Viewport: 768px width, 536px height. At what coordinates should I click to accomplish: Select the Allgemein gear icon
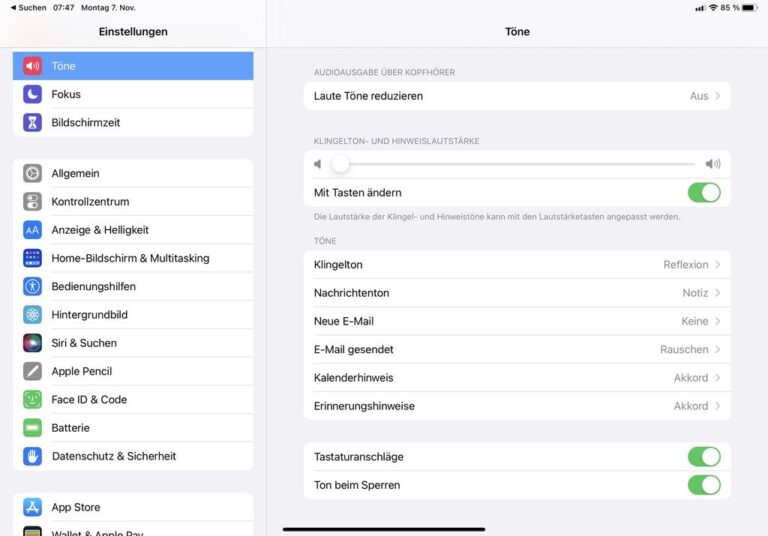coord(33,173)
